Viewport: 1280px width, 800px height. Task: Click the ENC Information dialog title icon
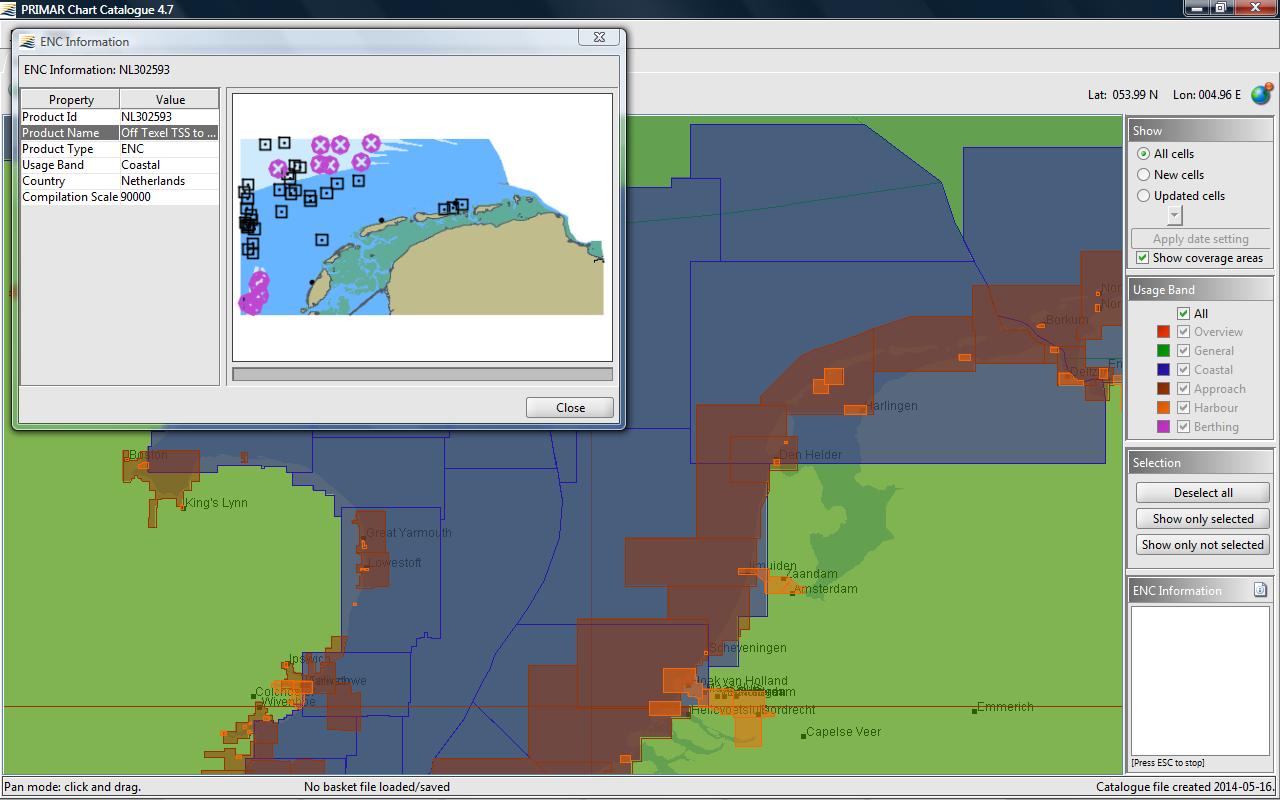[x=27, y=41]
